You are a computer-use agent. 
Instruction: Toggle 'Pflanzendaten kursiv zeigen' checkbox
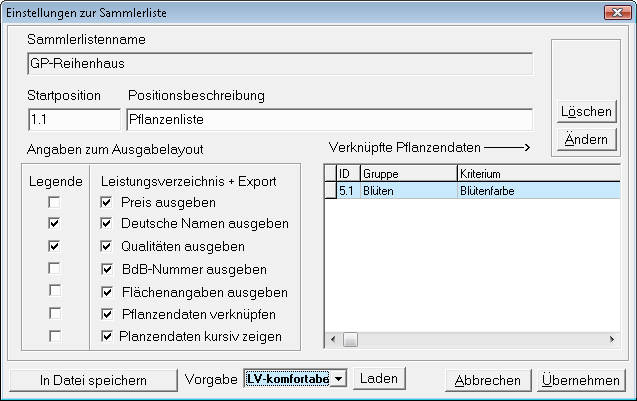pyautogui.click(x=108, y=337)
